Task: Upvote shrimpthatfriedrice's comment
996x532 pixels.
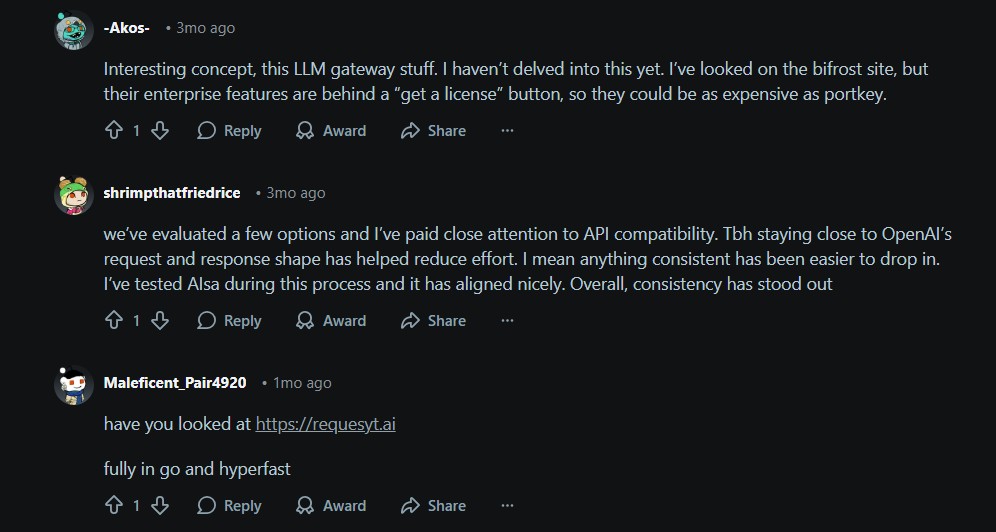Action: [113, 321]
